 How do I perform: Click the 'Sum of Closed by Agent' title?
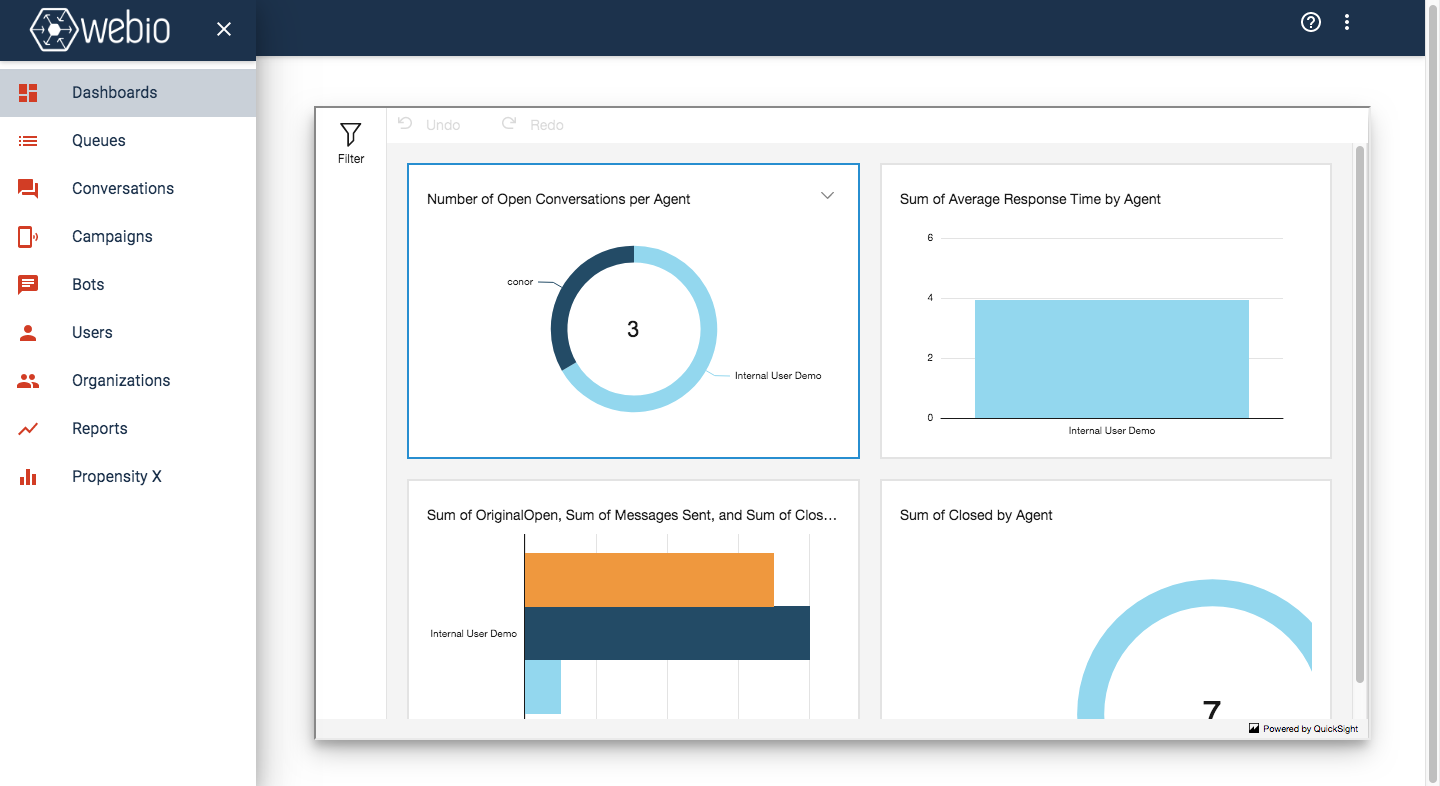[x=976, y=515]
